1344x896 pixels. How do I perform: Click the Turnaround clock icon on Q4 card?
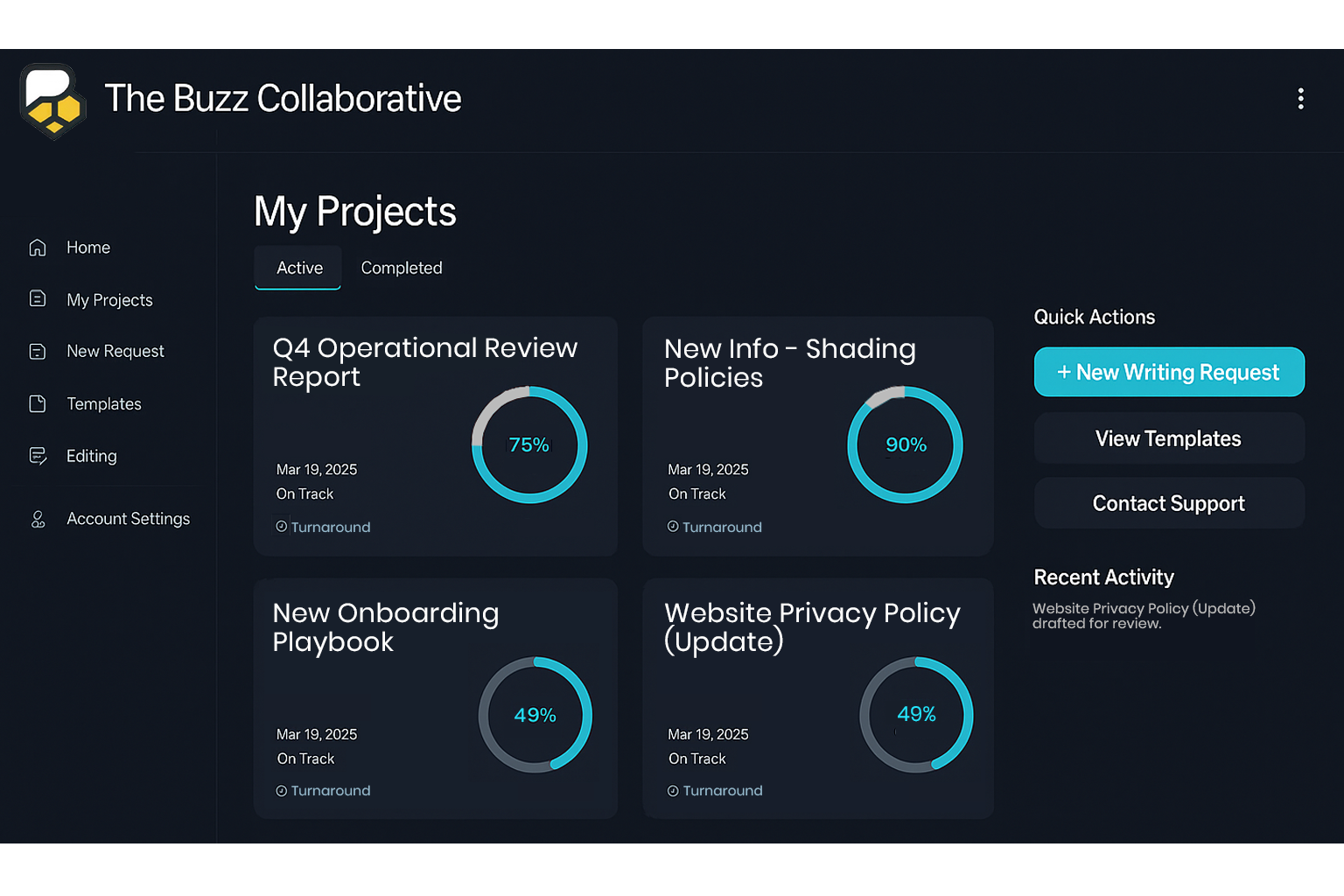pos(280,526)
